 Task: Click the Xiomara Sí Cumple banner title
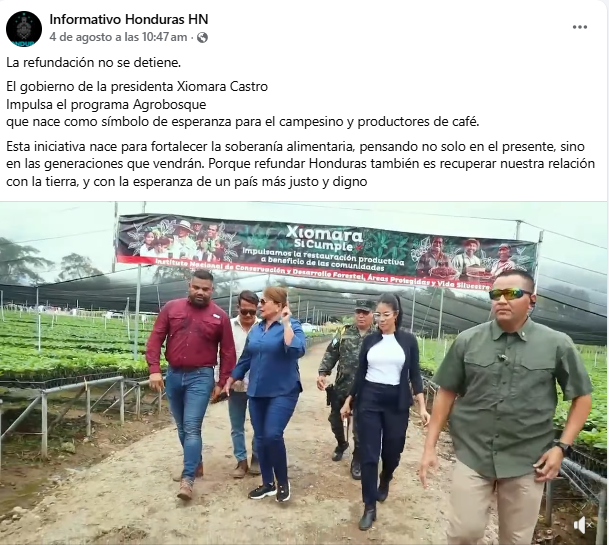[x=324, y=238]
